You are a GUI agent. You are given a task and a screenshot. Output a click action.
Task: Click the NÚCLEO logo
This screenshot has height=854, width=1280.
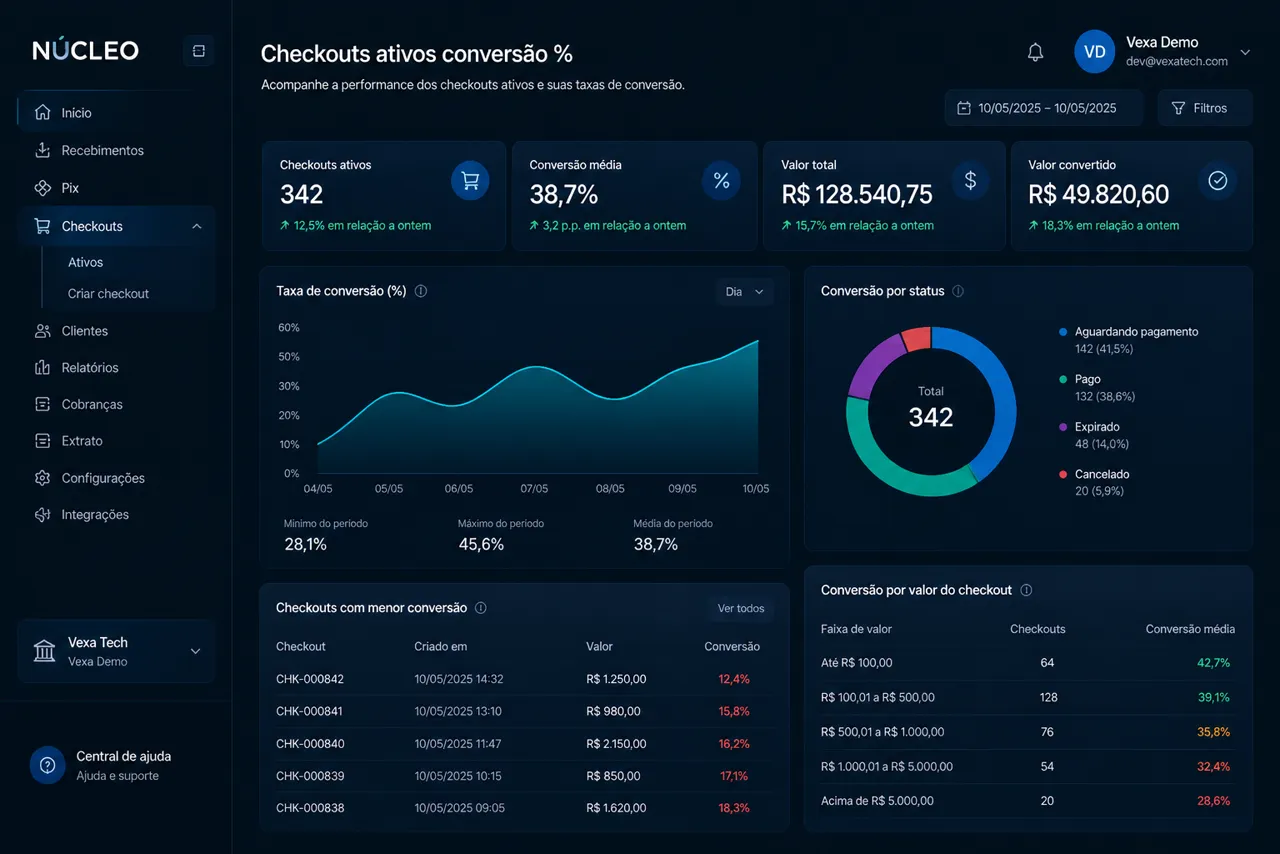86,50
